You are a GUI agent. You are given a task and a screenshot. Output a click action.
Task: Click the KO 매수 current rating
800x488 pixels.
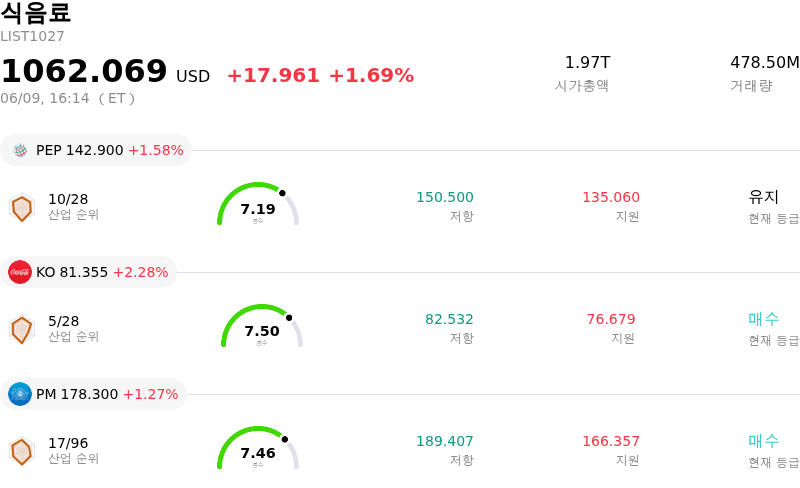click(764, 319)
